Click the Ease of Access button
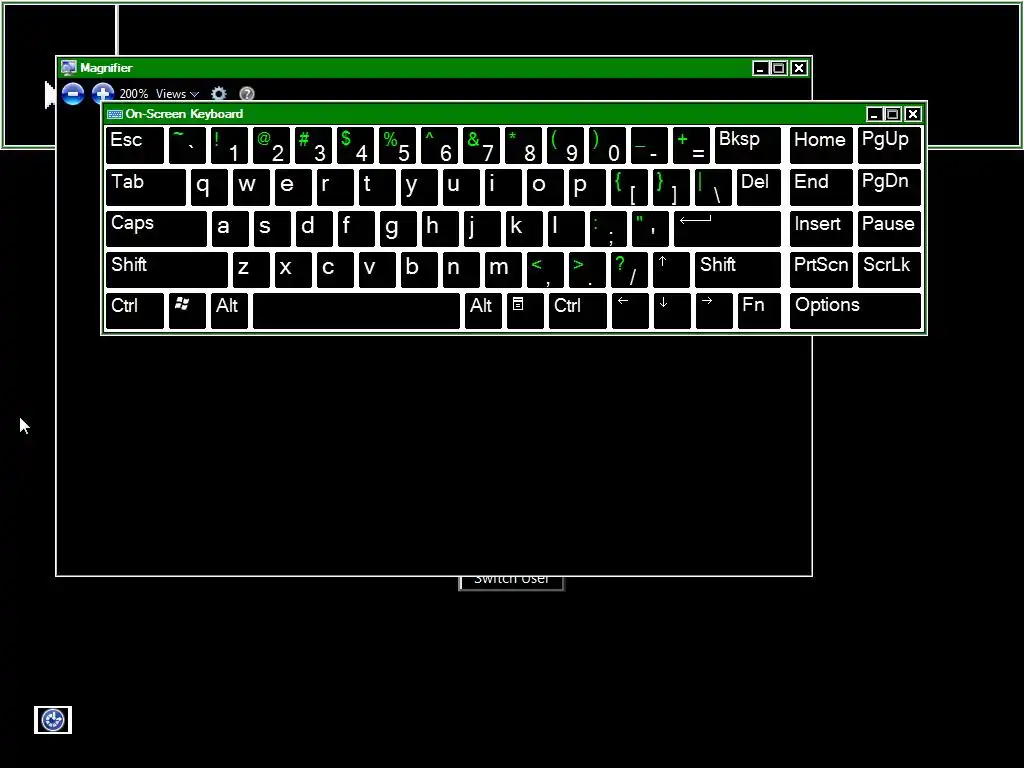Viewport: 1024px width, 768px height. pos(53,720)
